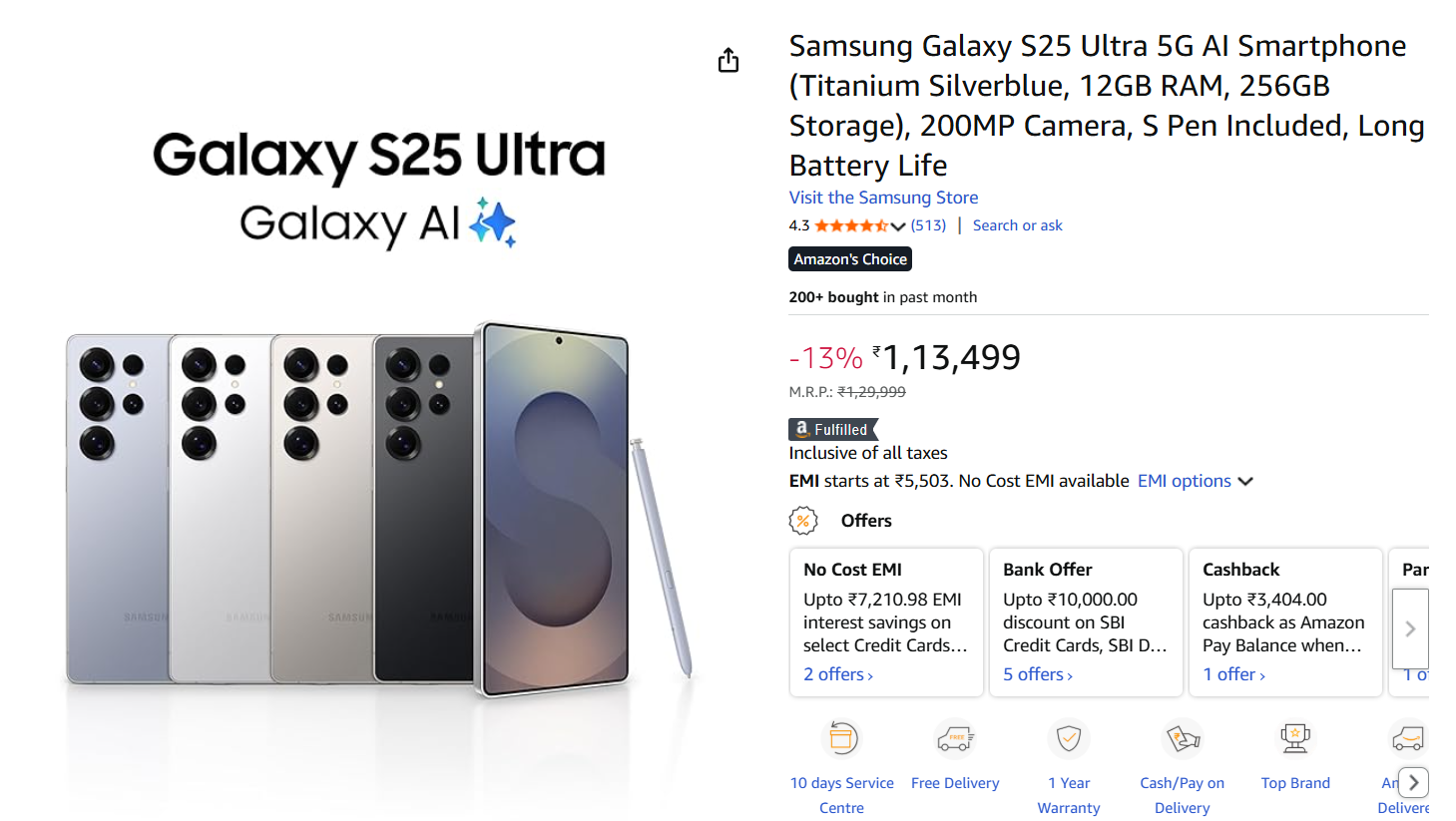
Task: Click the Offers percent badge icon
Action: tap(803, 521)
